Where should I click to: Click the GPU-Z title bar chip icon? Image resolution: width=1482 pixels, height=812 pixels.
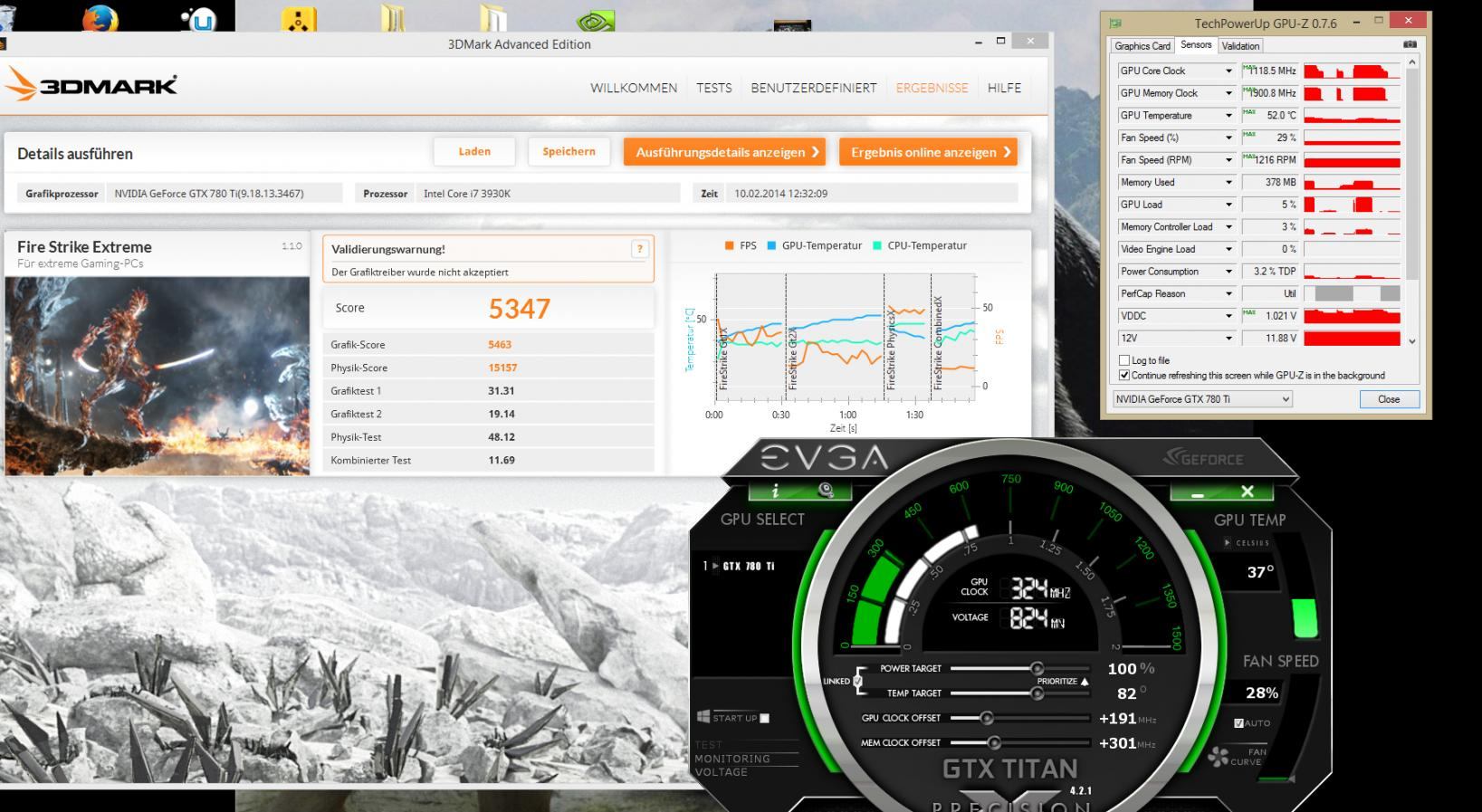click(1115, 23)
